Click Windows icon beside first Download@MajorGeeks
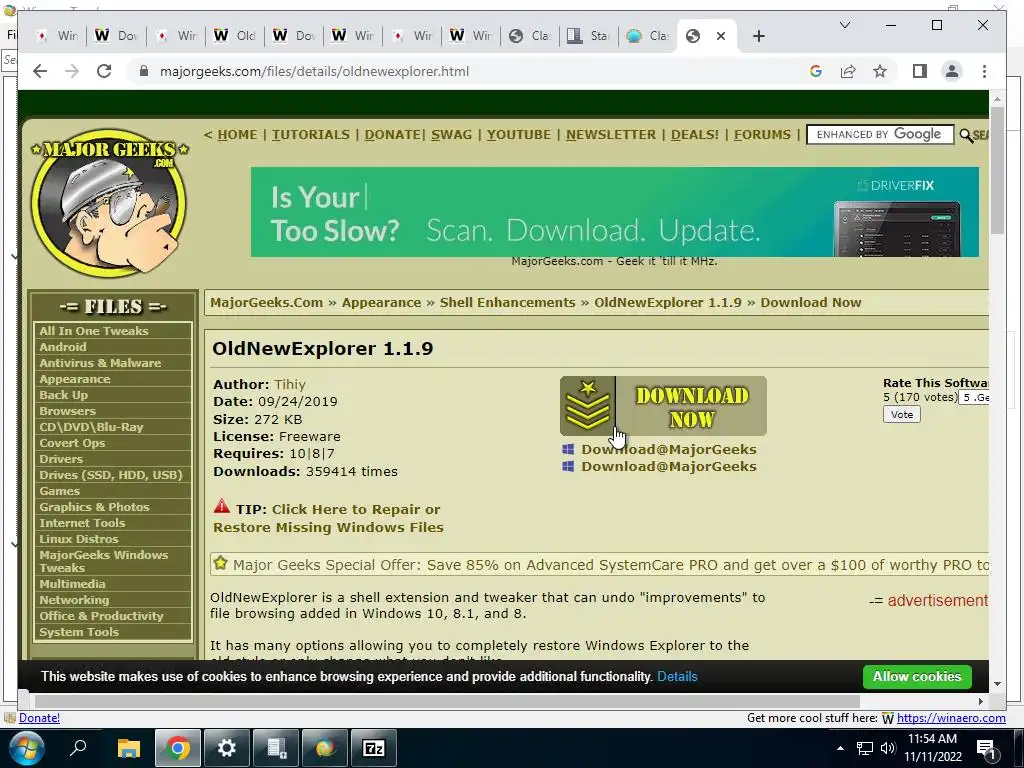Image resolution: width=1024 pixels, height=768 pixels. (568, 449)
